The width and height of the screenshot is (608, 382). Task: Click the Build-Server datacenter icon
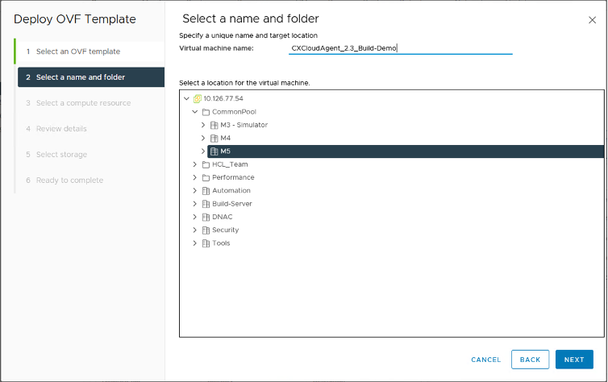206,204
